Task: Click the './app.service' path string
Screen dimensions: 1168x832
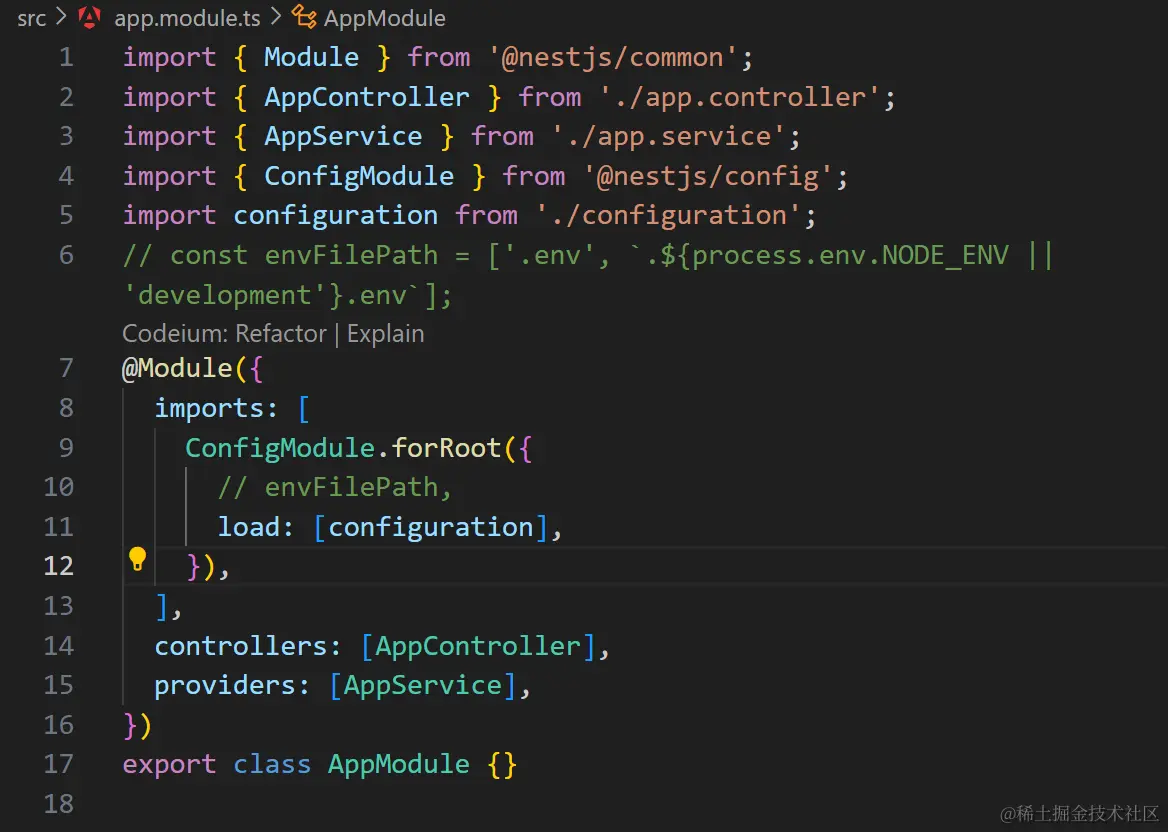Action: click(668, 137)
